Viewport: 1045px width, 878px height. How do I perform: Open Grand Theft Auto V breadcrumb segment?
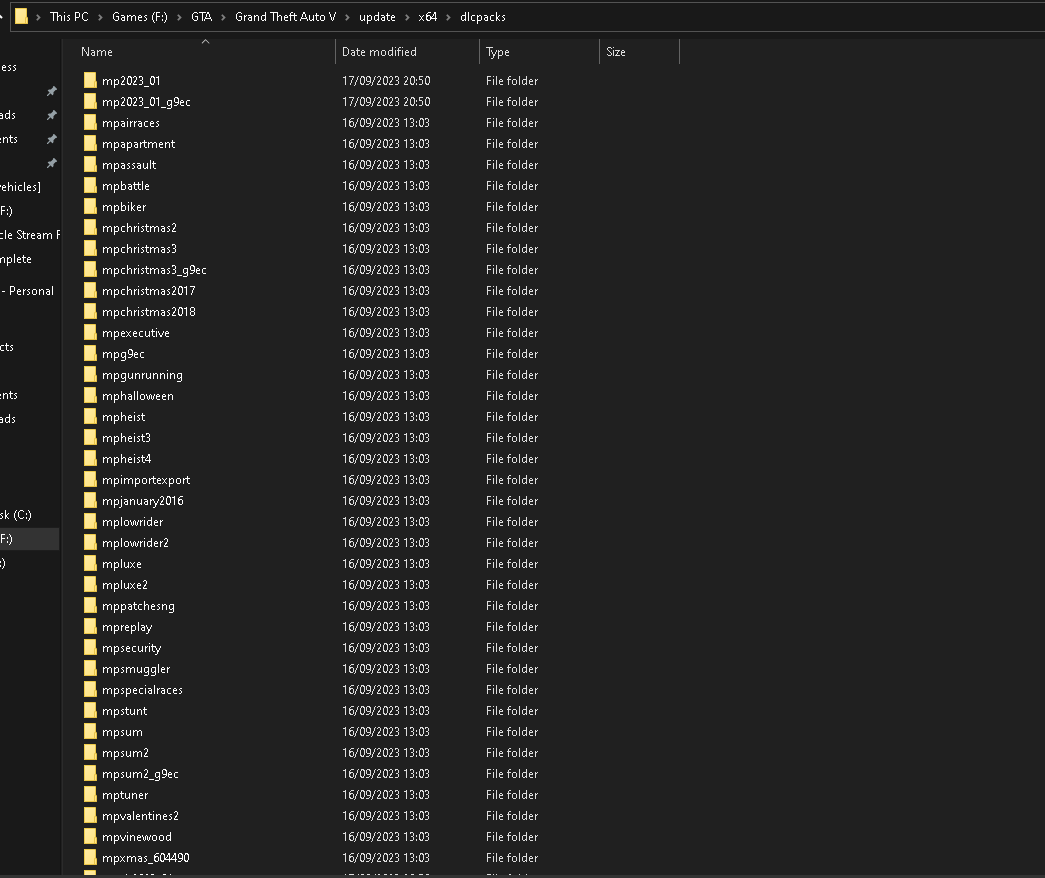click(285, 17)
